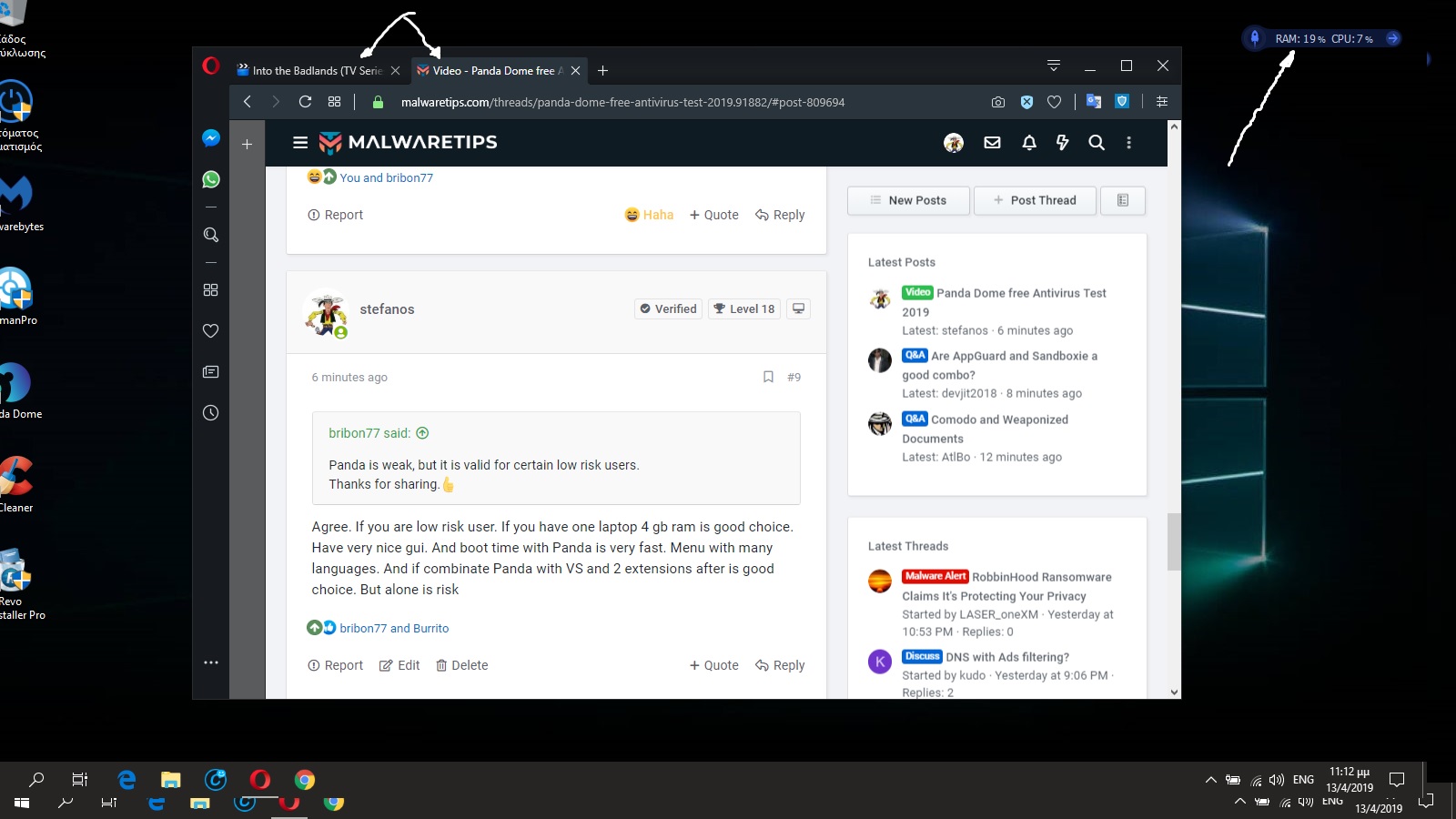Click monitor icon beside Level 18
Image resolution: width=1456 pixels, height=819 pixels.
click(x=798, y=308)
